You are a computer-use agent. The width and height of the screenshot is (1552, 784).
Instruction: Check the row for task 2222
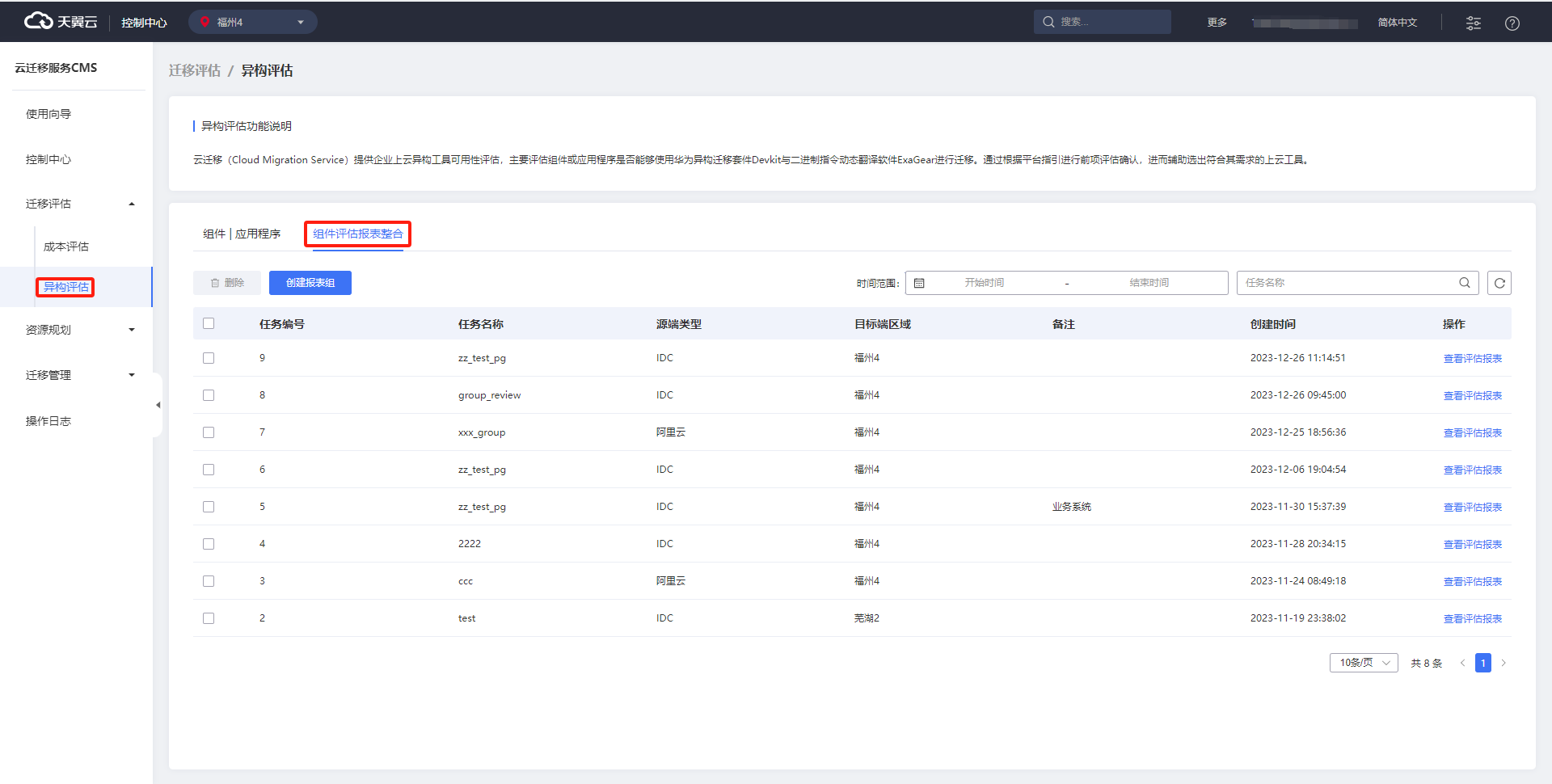pos(209,544)
